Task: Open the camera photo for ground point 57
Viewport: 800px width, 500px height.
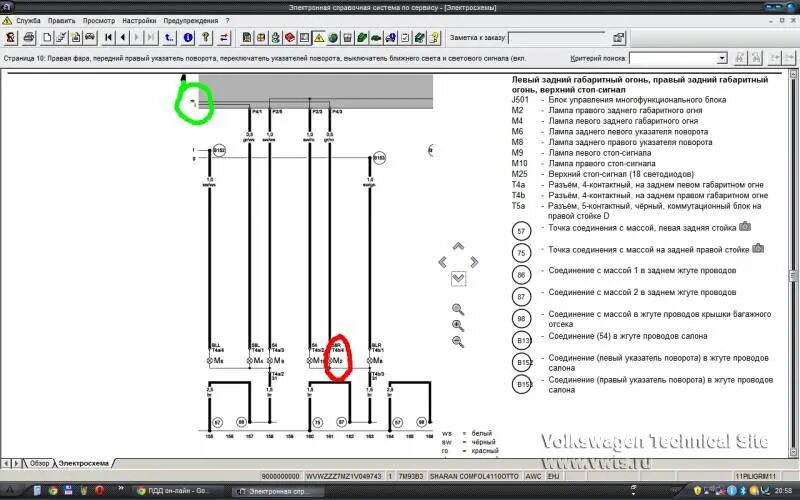Action: [745, 226]
